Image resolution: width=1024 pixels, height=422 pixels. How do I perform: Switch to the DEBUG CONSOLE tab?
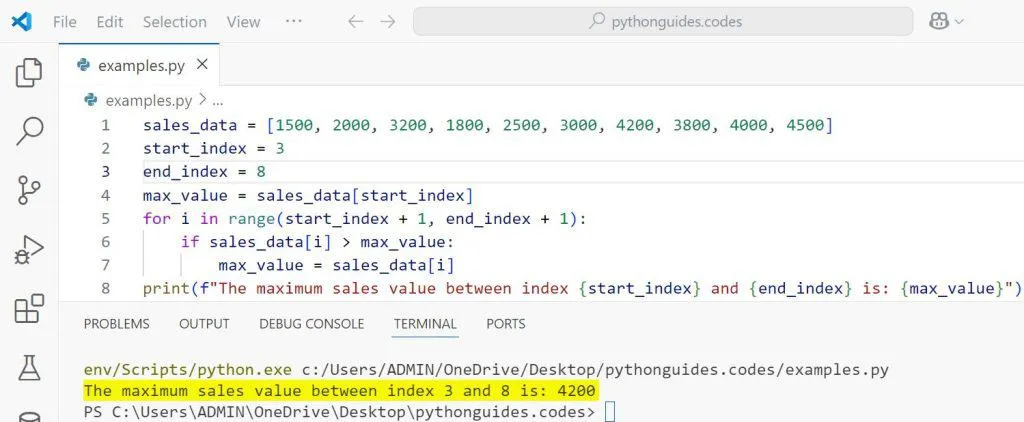pyautogui.click(x=311, y=324)
